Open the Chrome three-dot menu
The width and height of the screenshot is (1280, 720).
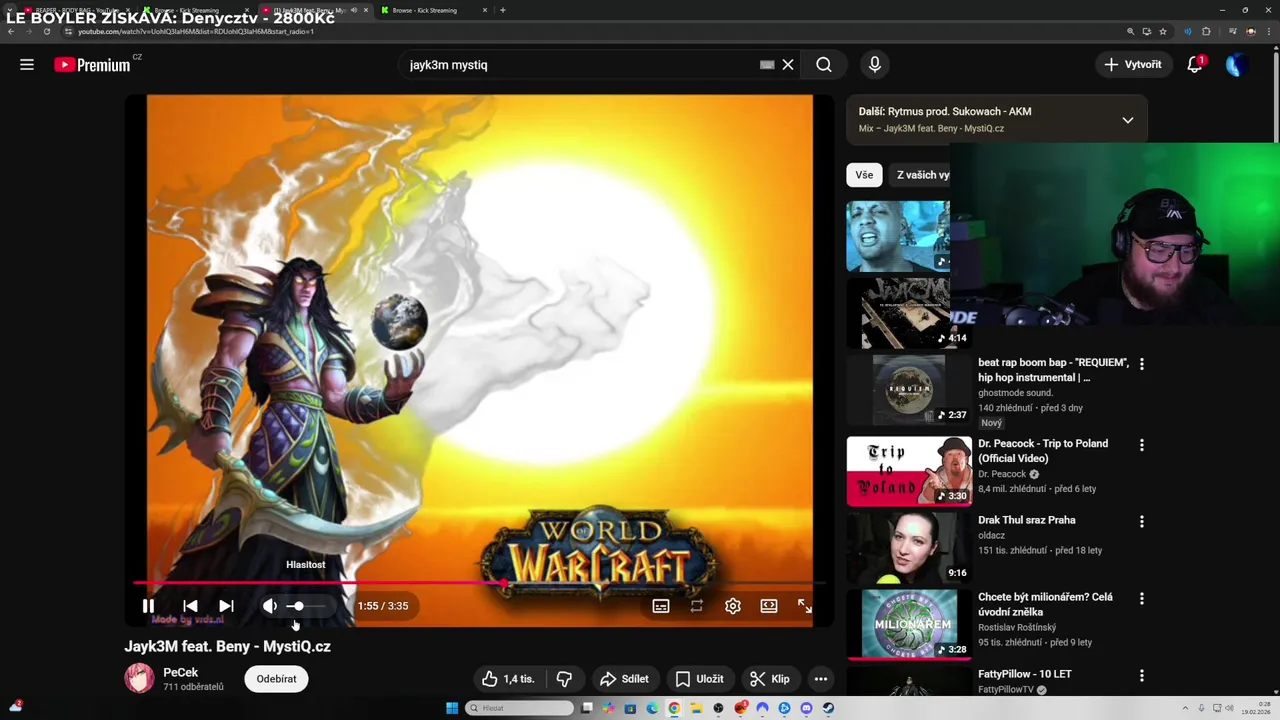(1269, 31)
